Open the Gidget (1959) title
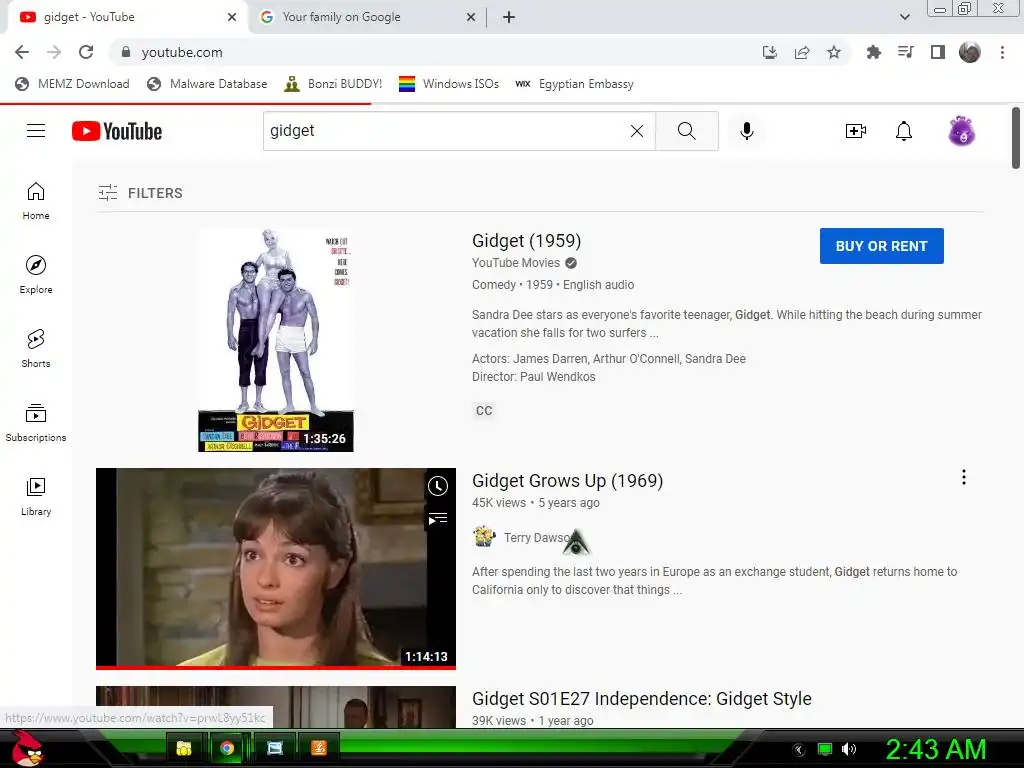 (526, 241)
